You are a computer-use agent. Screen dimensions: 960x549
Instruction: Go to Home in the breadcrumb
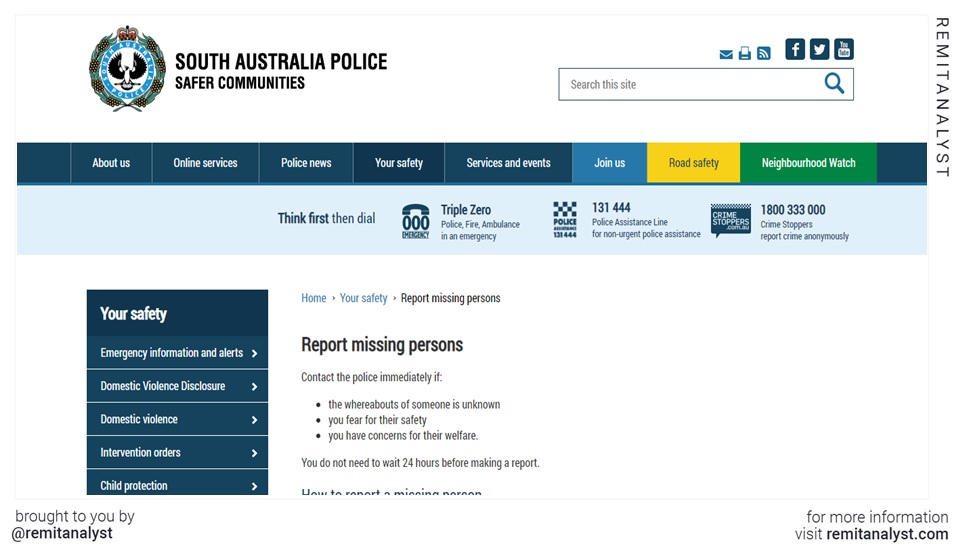pos(313,298)
